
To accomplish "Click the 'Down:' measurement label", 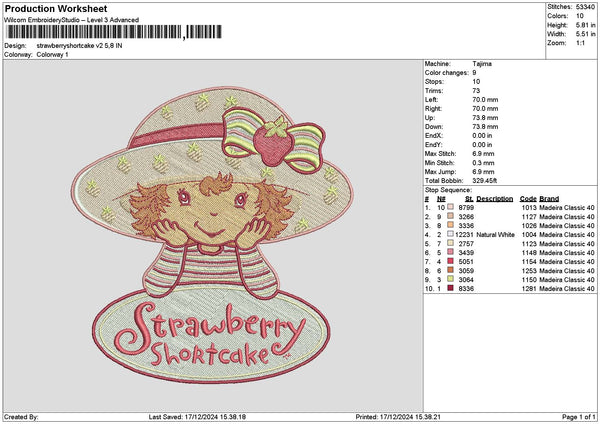I will 434,127.
